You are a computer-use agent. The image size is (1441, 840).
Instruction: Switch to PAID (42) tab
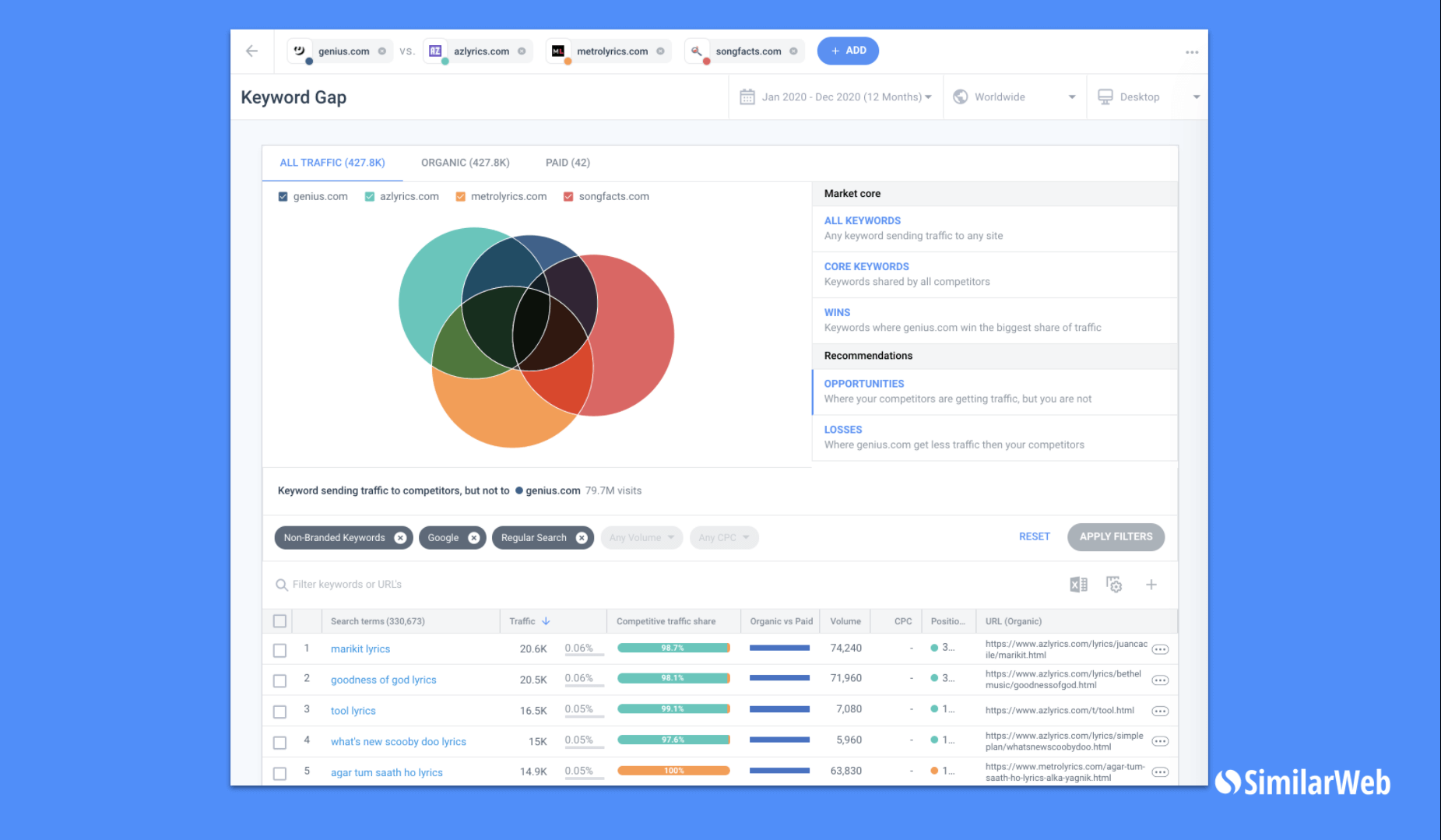tap(568, 163)
